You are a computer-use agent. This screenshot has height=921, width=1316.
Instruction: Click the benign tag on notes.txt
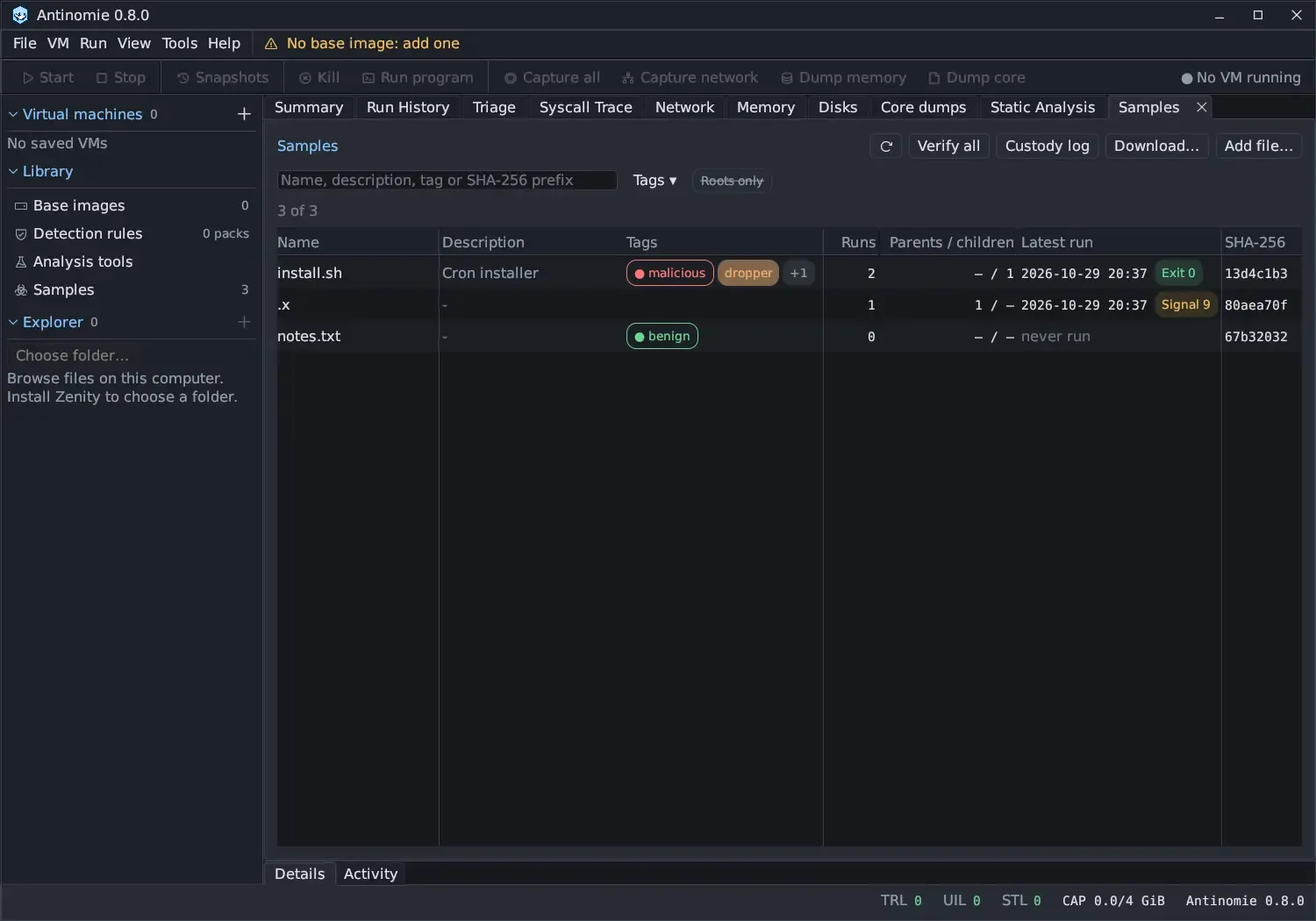662,336
